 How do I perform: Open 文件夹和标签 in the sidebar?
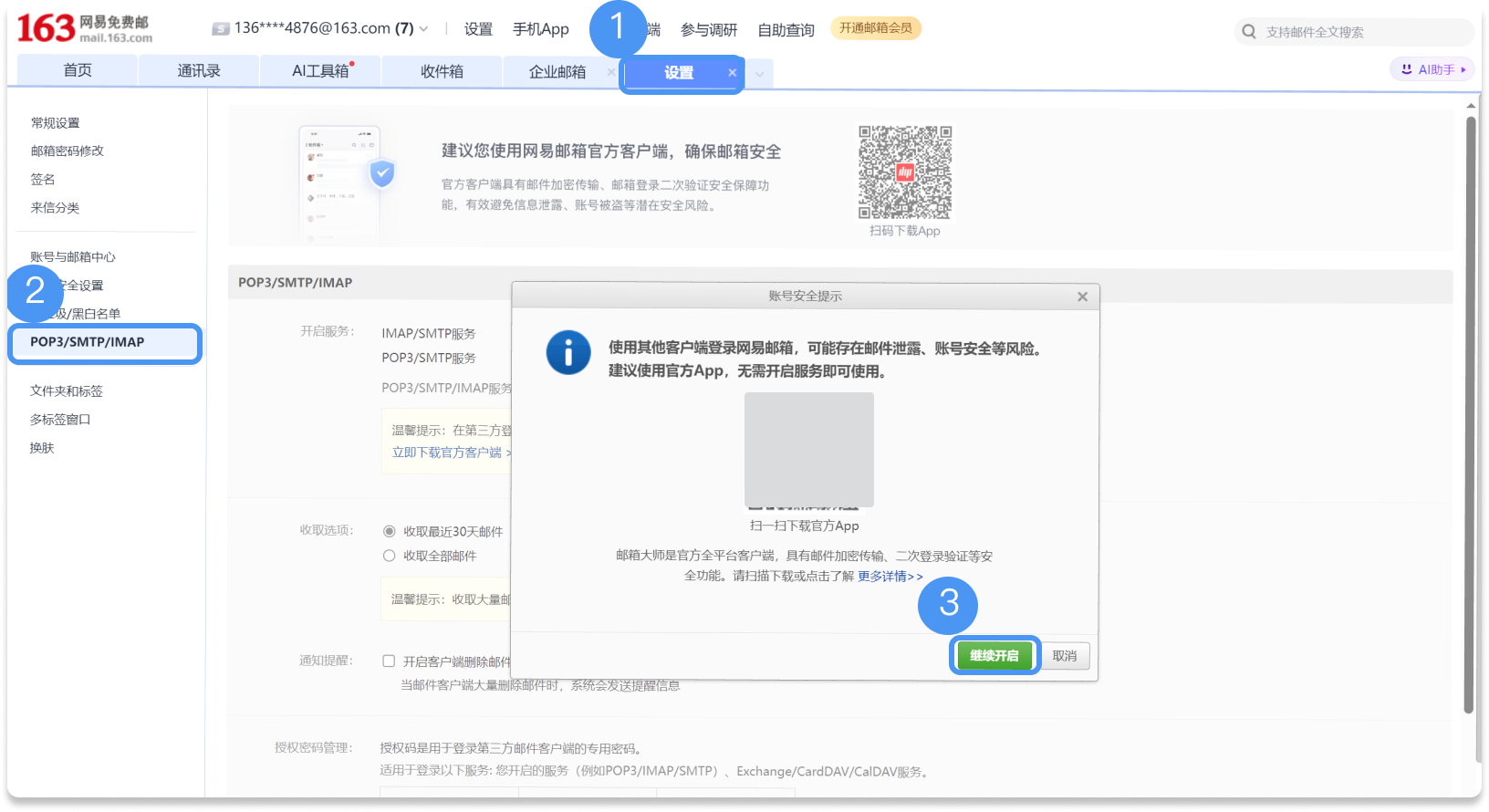point(67,391)
